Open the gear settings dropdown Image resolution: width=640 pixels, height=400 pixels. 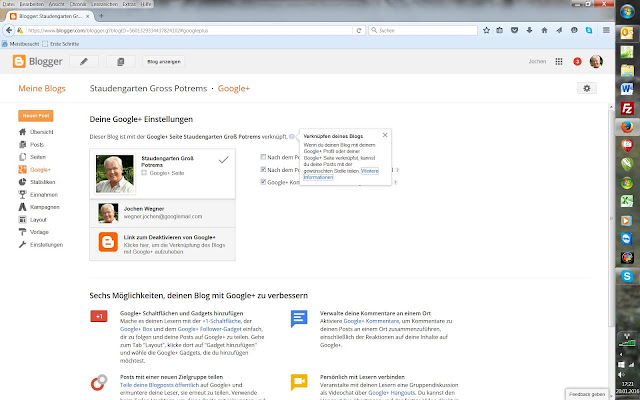click(587, 88)
